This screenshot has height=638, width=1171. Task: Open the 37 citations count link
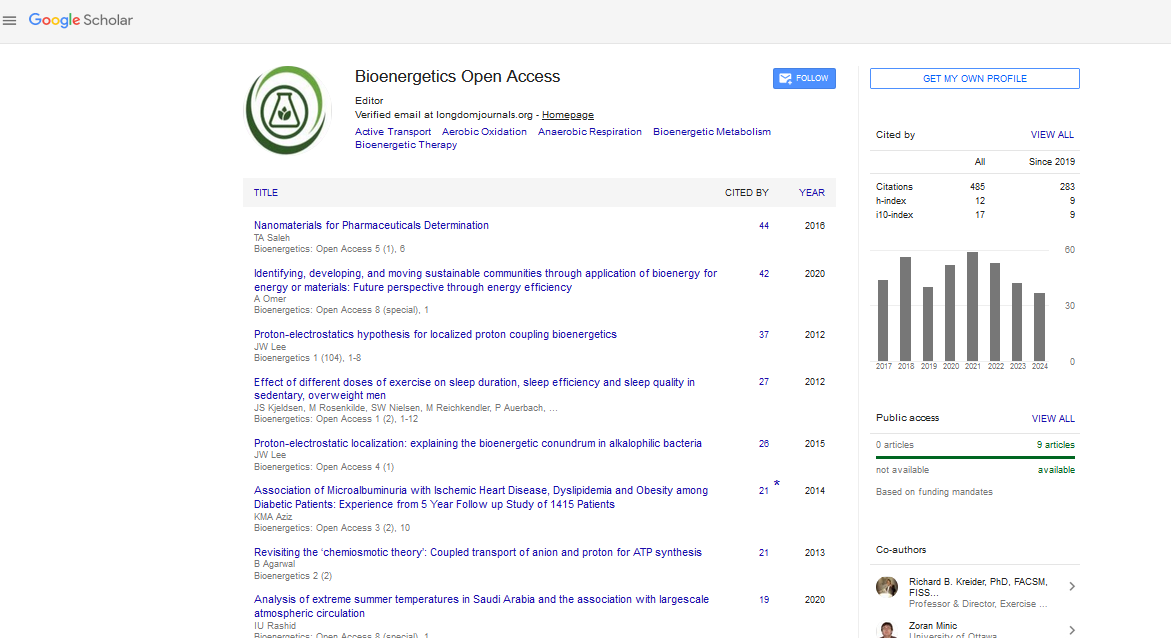pyautogui.click(x=764, y=335)
